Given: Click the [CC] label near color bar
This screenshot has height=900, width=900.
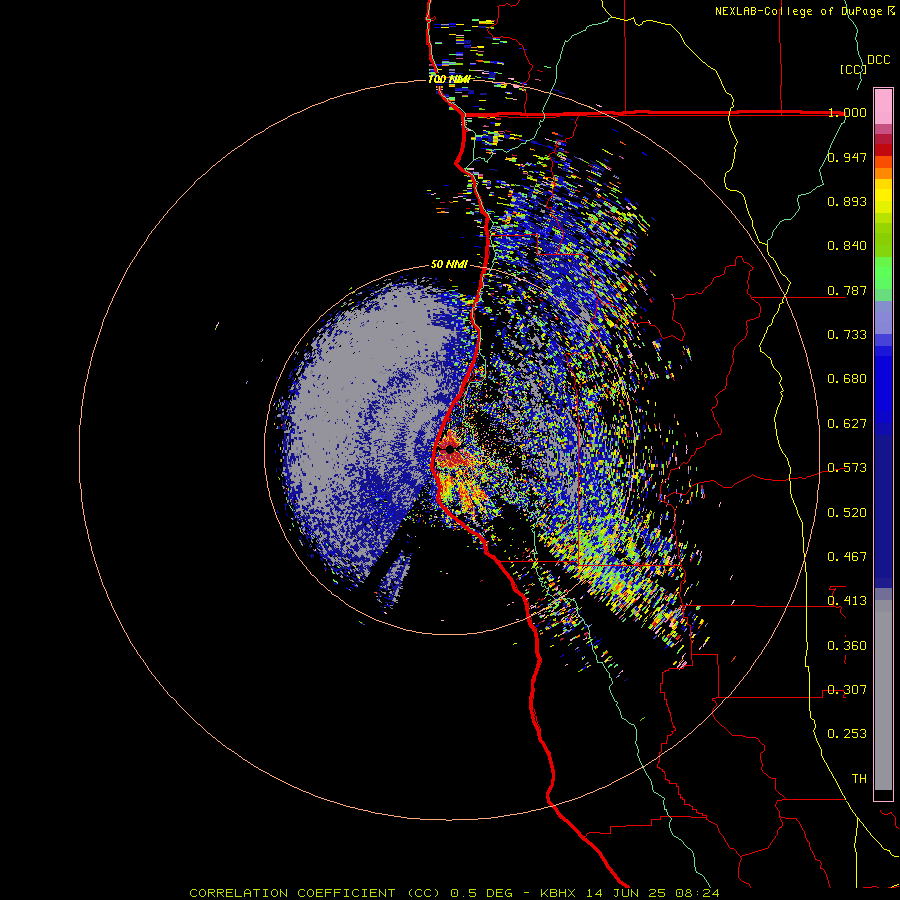Looking at the screenshot, I should click(853, 69).
